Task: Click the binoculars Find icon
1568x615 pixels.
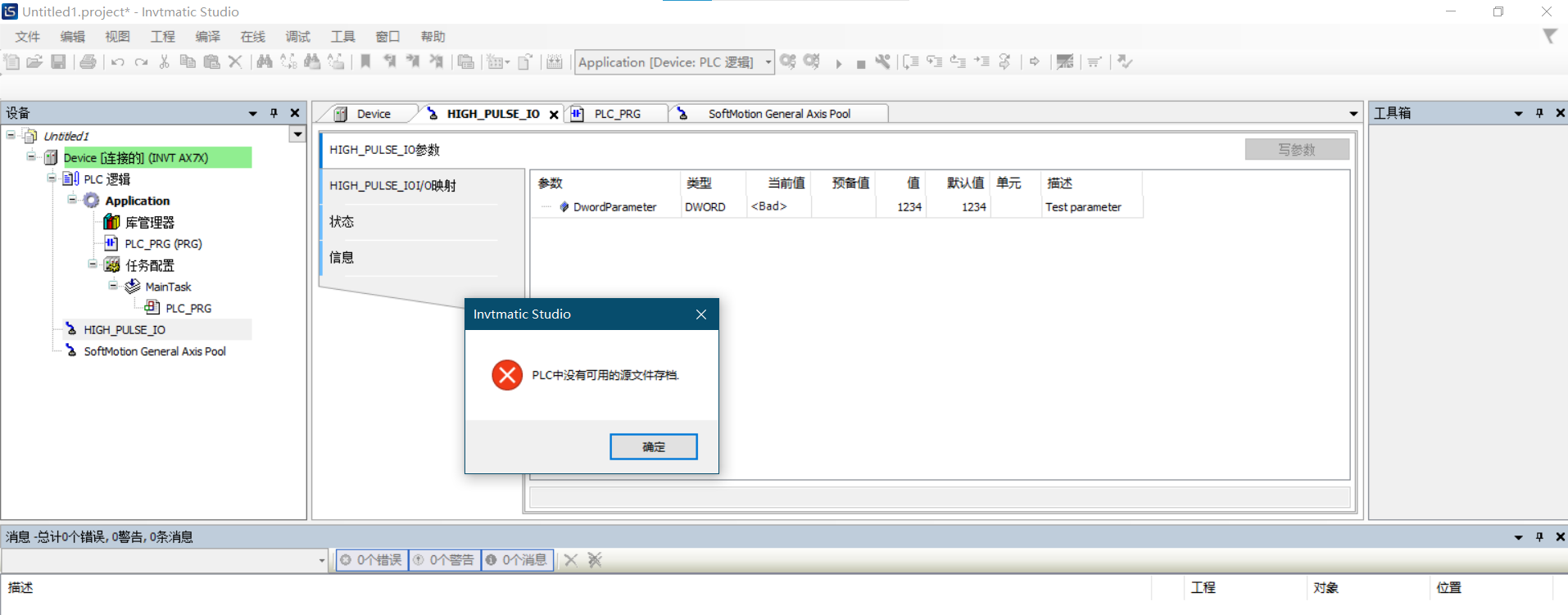Action: pos(264,61)
